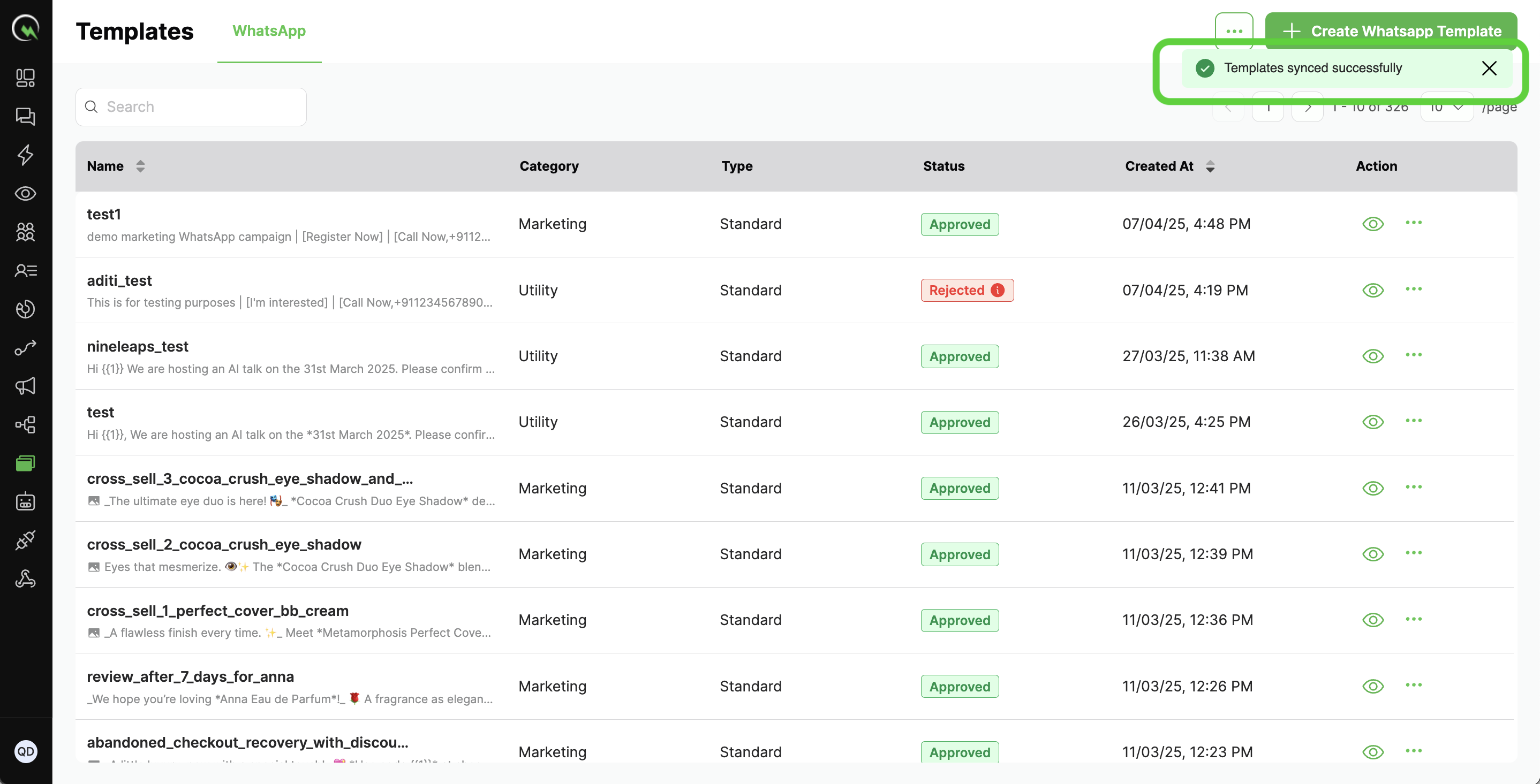This screenshot has width=1540, height=784.
Task: Sort the table by Name column
Action: click(x=140, y=166)
